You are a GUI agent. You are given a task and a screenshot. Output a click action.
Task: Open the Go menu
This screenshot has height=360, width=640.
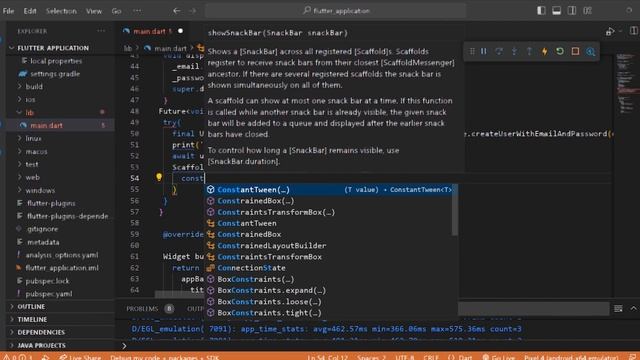[x=116, y=11]
